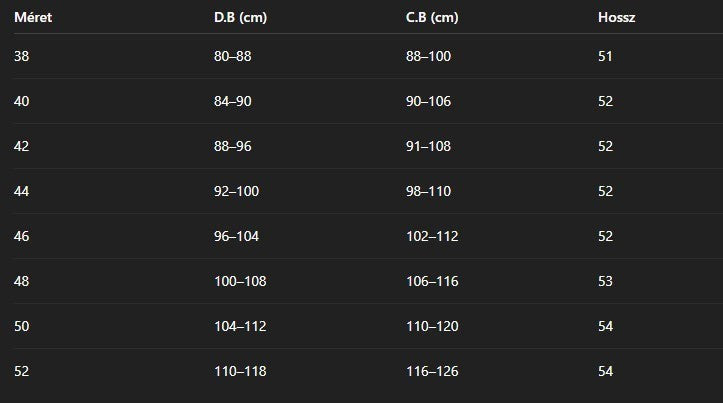Select size 52 in Méret column
The image size is (723, 403).
tap(22, 371)
